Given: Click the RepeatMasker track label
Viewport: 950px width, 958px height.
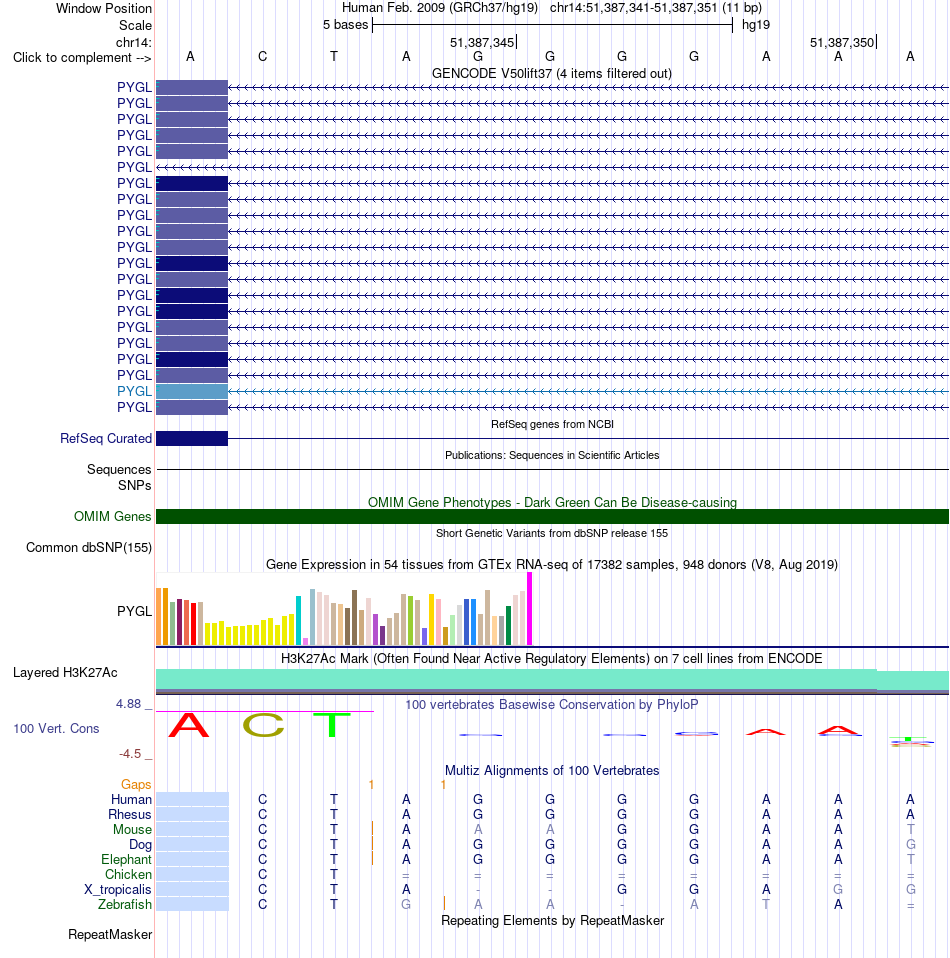Looking at the screenshot, I should pos(110,934).
